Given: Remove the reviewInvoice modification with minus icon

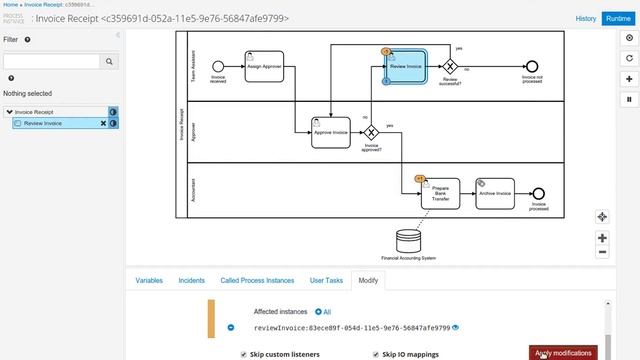Looking at the screenshot, I should tap(231, 328).
